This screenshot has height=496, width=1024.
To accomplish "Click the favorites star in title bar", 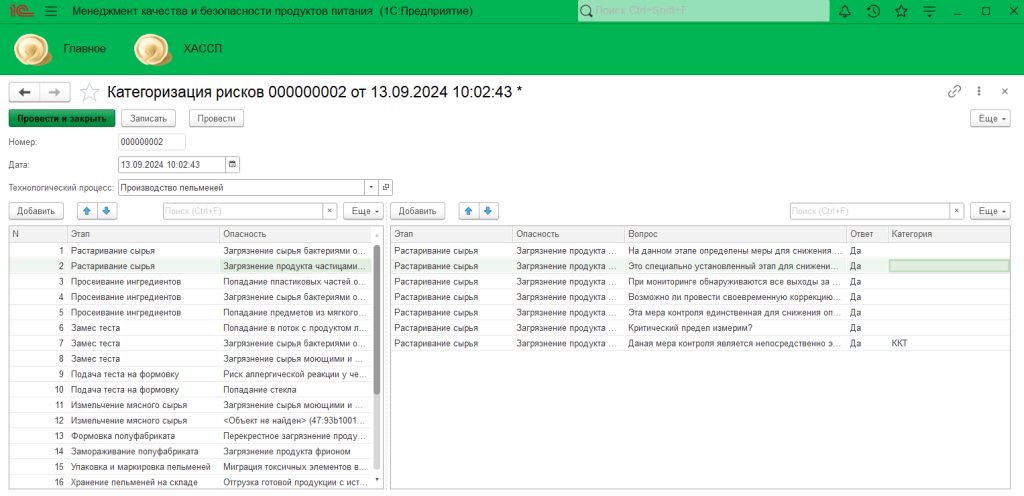I will (901, 11).
